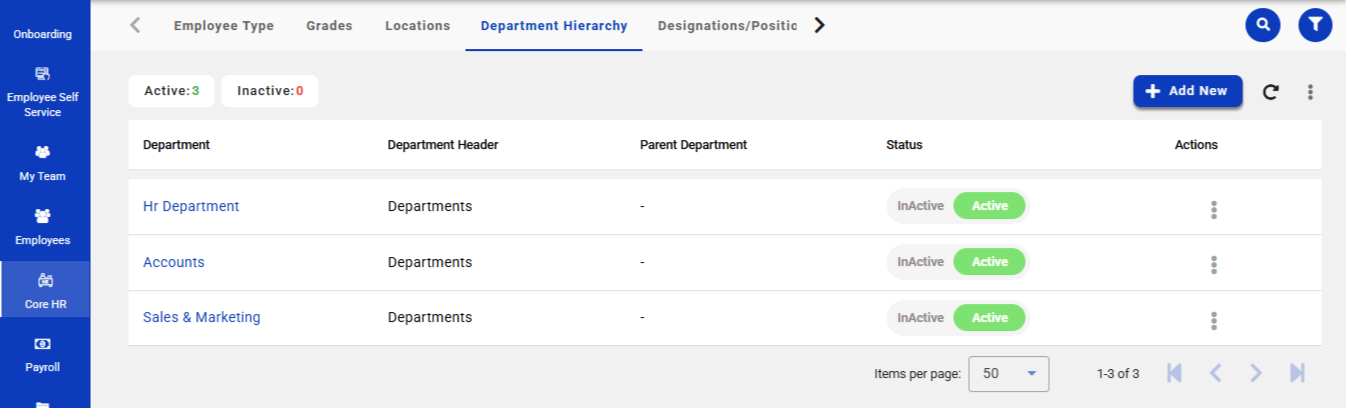Viewport: 1346px width, 408px height.
Task: Set Hr Department status to InActive
Action: (x=920, y=206)
